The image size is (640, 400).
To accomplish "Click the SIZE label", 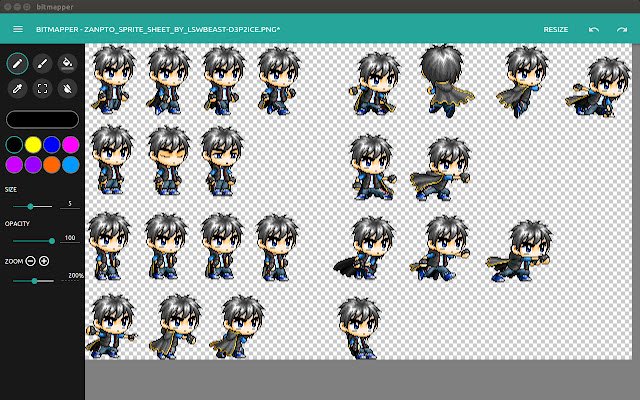I will (11, 189).
